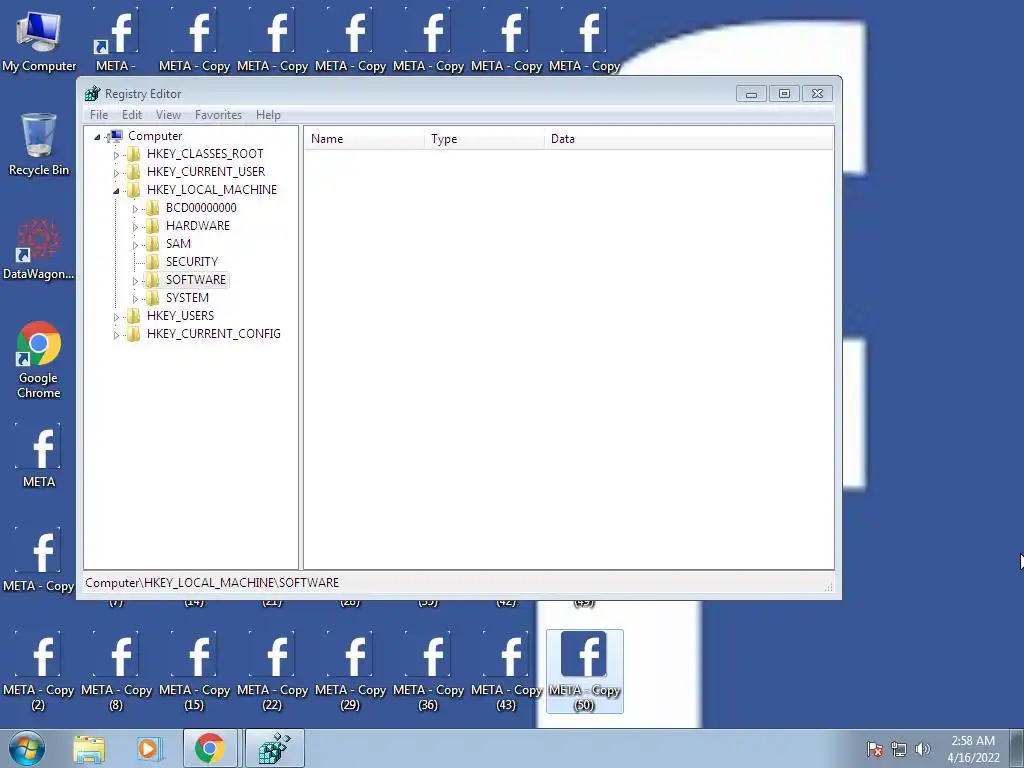Select the Google Chrome desktop shortcut

(x=39, y=360)
